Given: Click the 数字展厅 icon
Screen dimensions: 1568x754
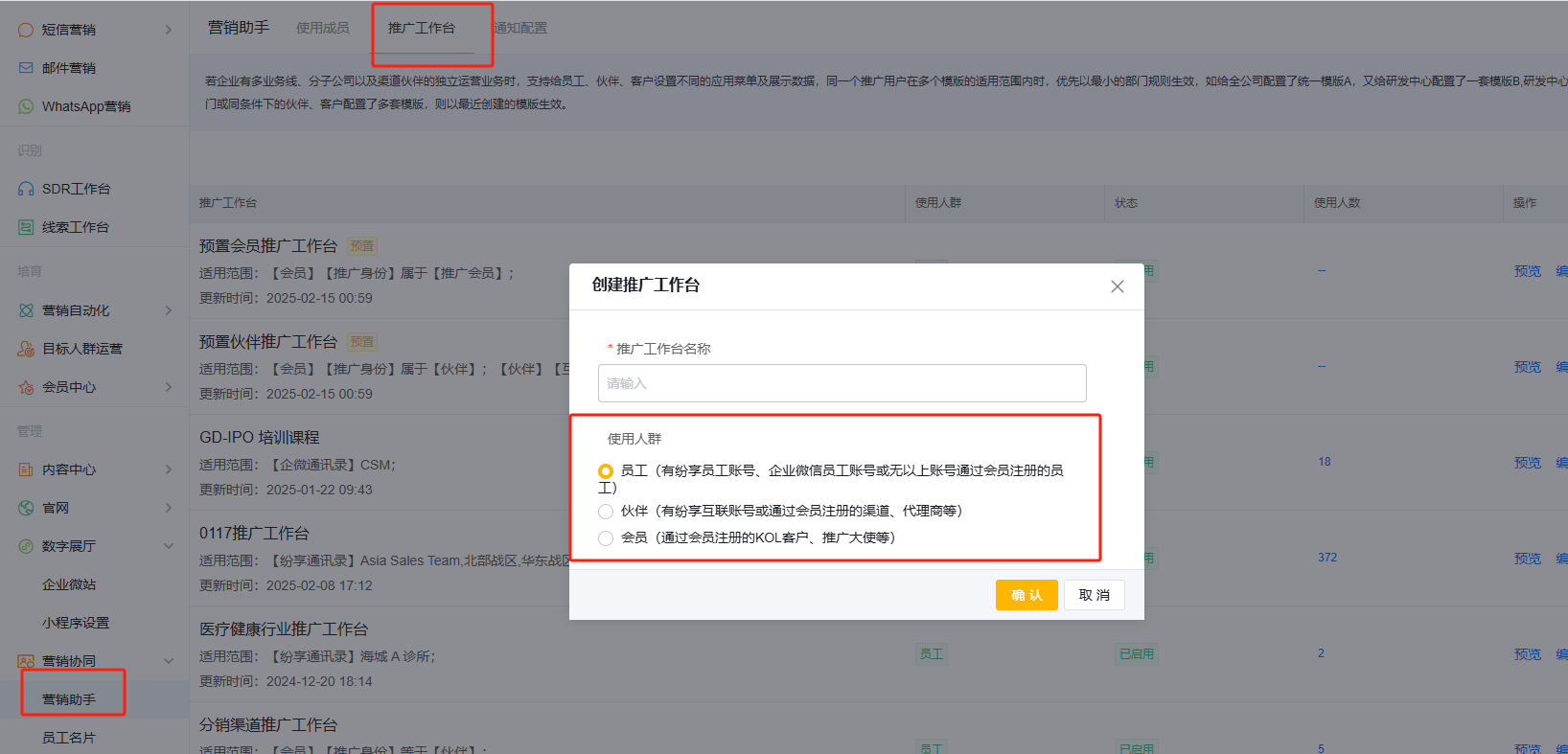Looking at the screenshot, I should pos(26,546).
